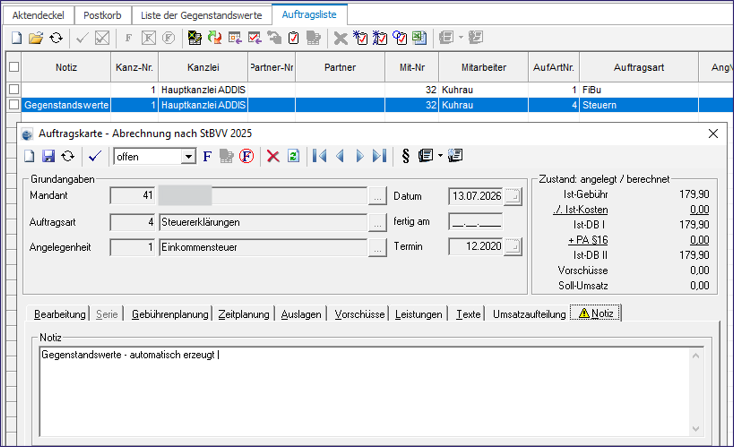This screenshot has width=734, height=447.
Task: Click red X delete icon in Auftragskarte
Action: pos(273,156)
